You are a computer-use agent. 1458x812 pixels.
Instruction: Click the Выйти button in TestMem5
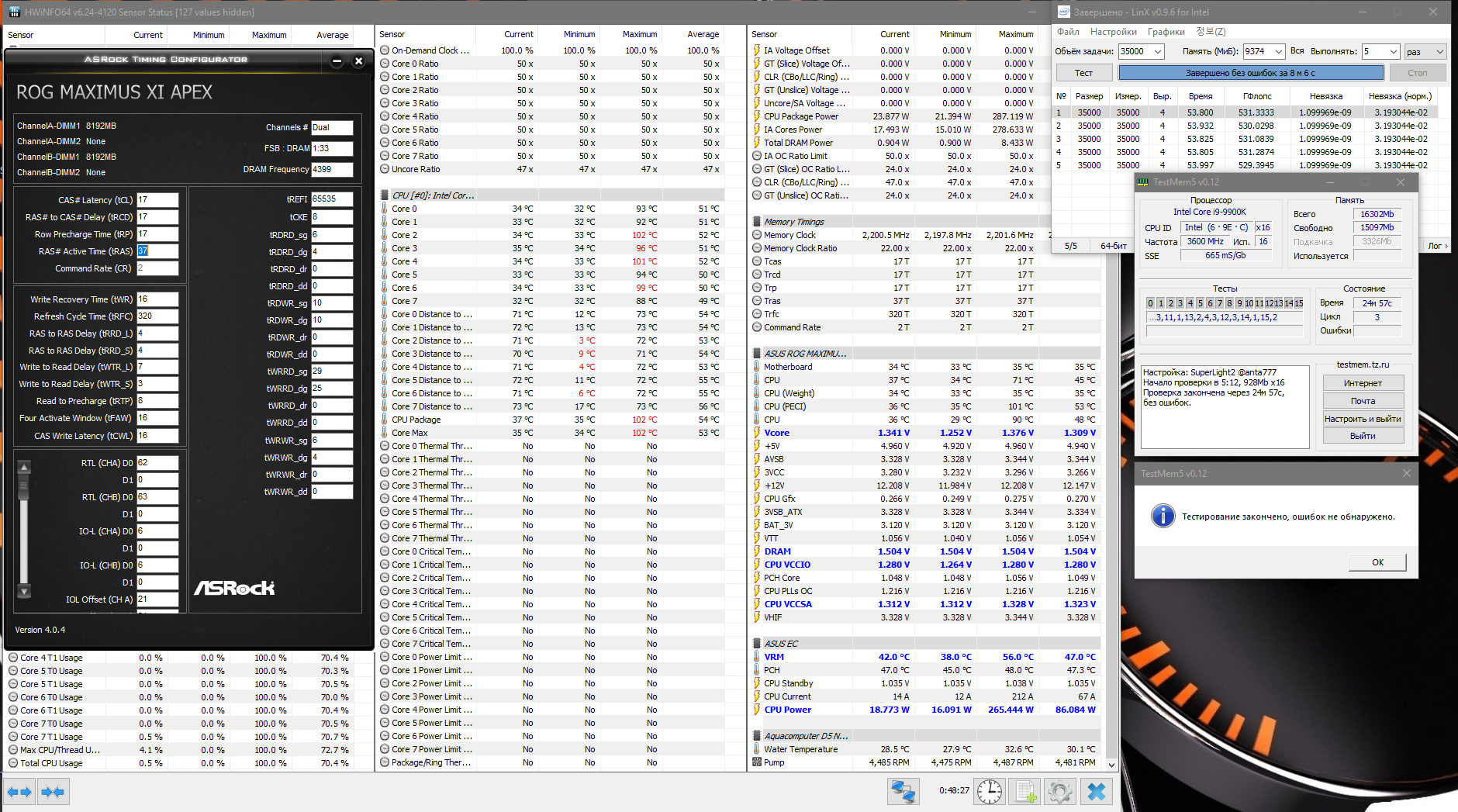pyautogui.click(x=1363, y=436)
